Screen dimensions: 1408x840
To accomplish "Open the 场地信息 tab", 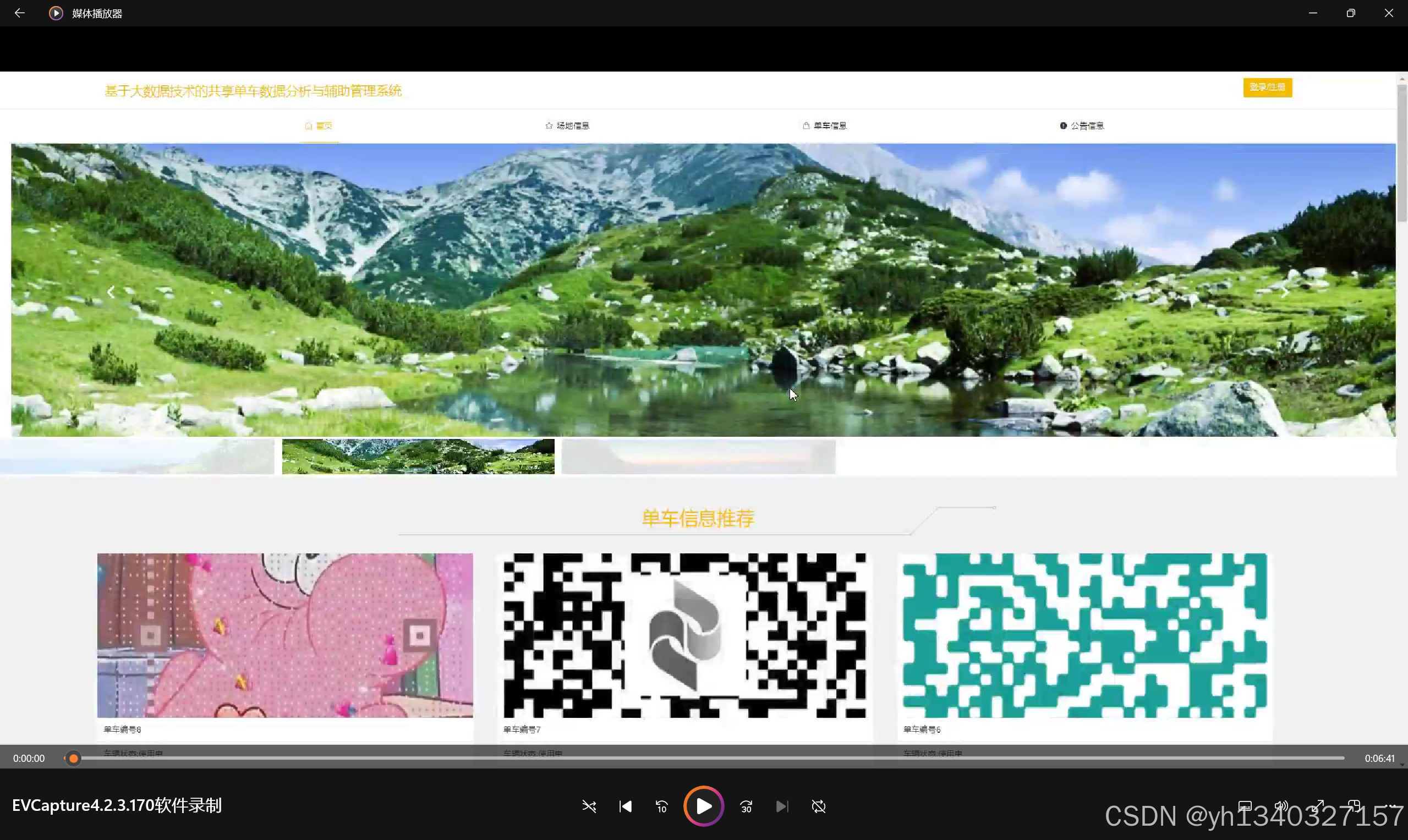I will coord(567,125).
